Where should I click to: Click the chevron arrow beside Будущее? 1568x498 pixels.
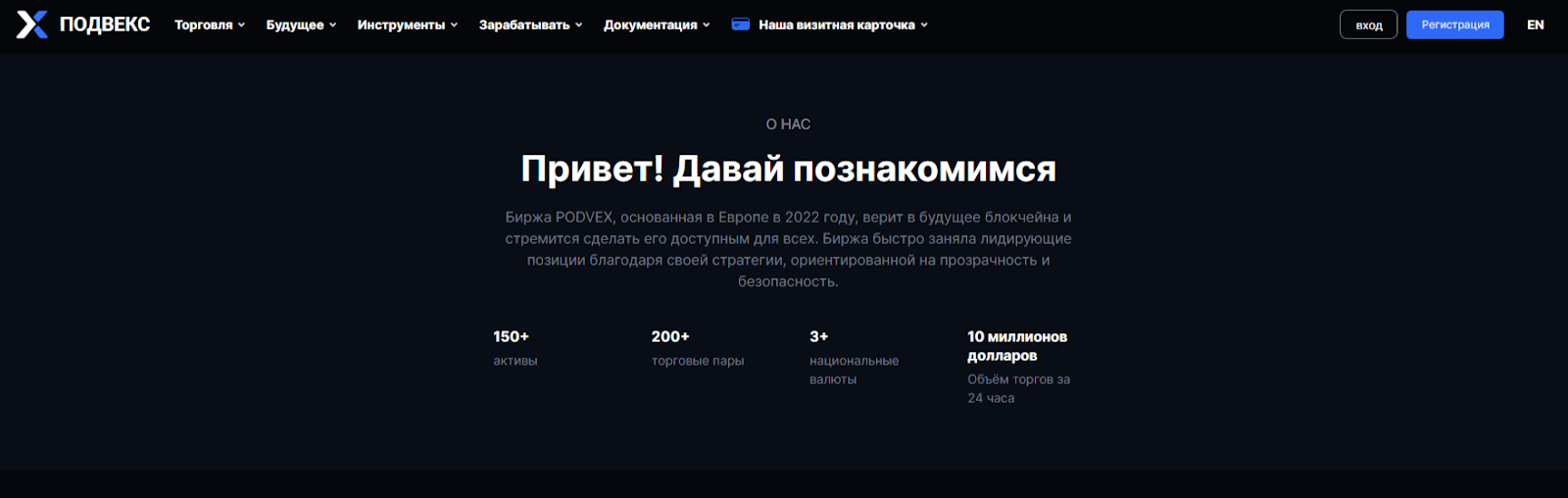pos(333,25)
